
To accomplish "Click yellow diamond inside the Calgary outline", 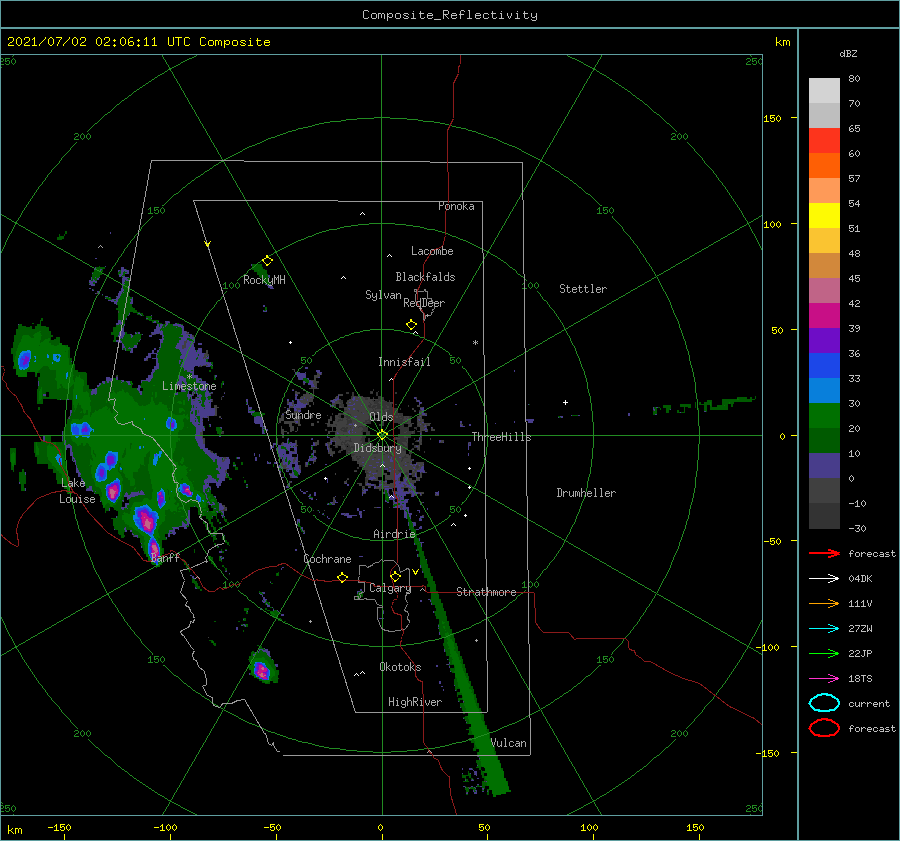I will 395,576.
